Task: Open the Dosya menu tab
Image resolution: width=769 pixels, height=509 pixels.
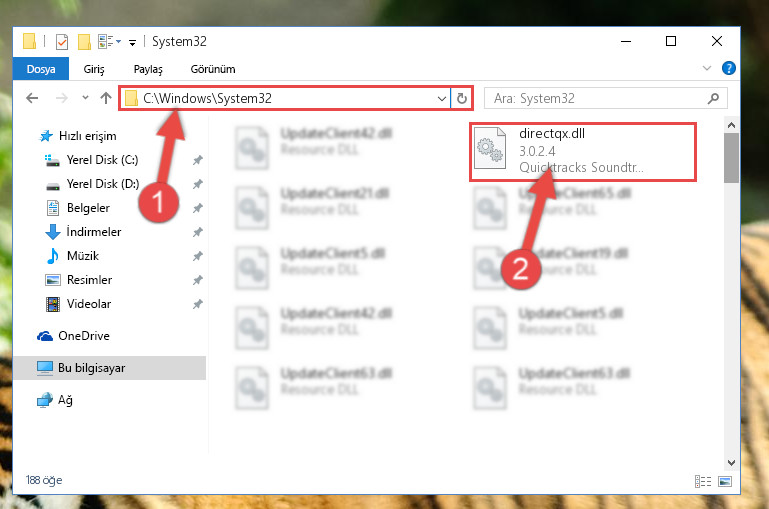Action: [x=41, y=69]
